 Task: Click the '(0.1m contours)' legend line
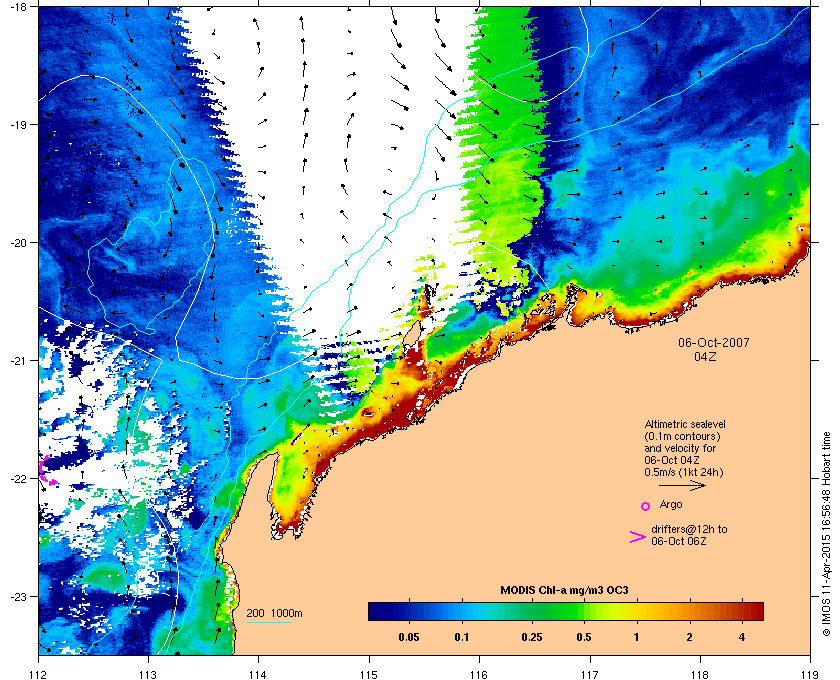(x=682, y=436)
